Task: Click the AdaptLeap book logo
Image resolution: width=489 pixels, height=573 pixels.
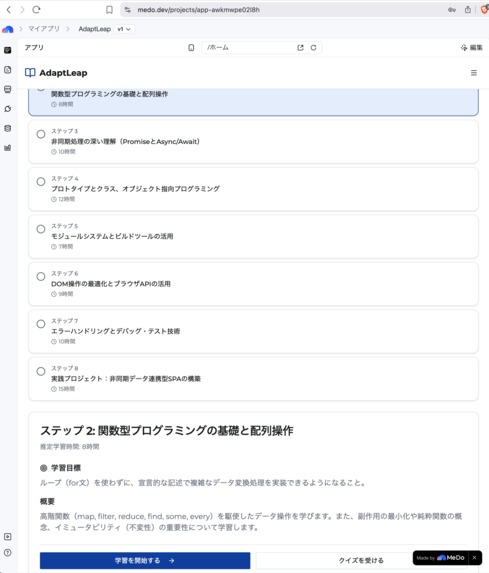Action: pyautogui.click(x=30, y=73)
